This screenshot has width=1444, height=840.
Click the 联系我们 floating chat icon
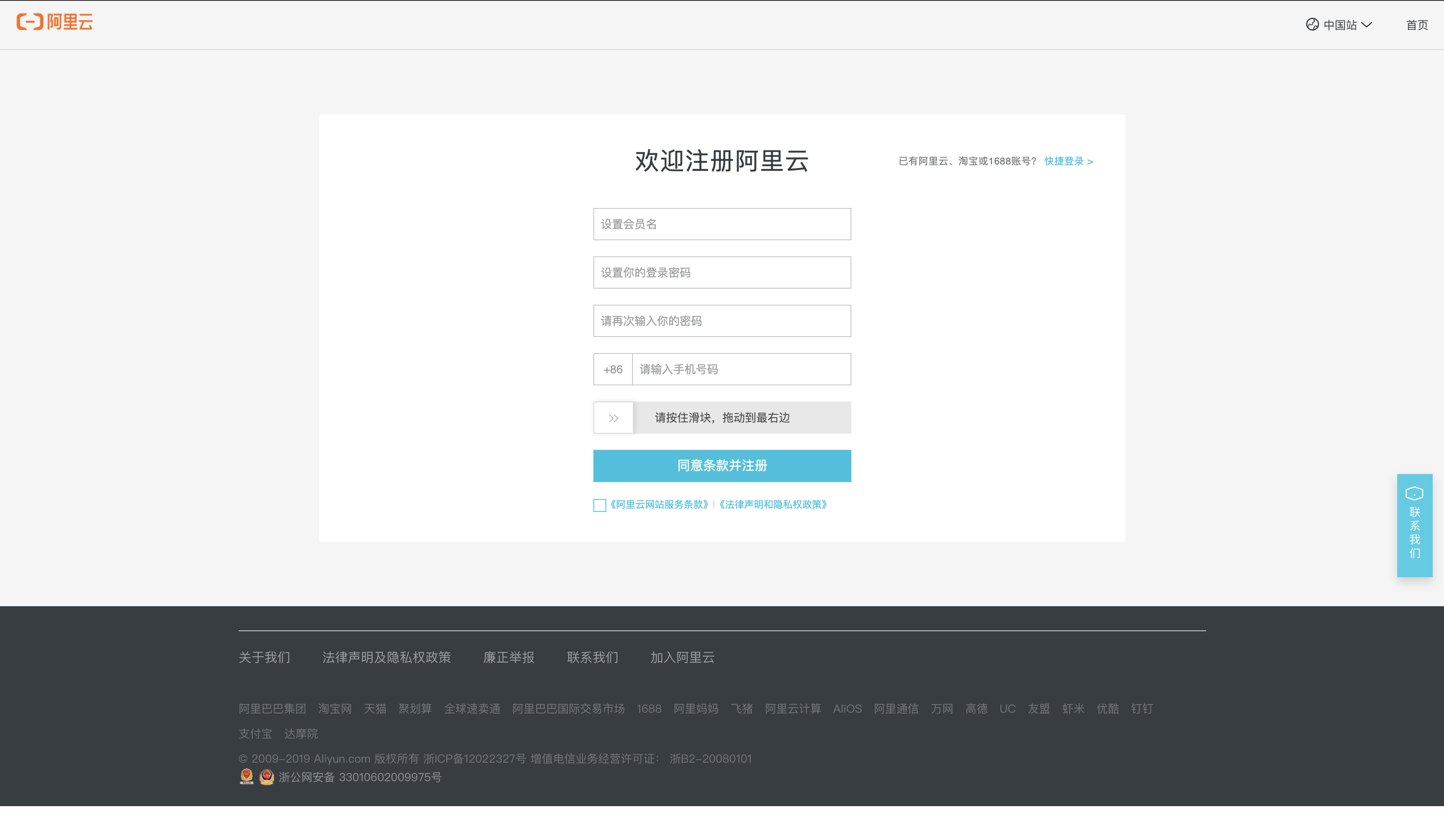click(x=1414, y=494)
